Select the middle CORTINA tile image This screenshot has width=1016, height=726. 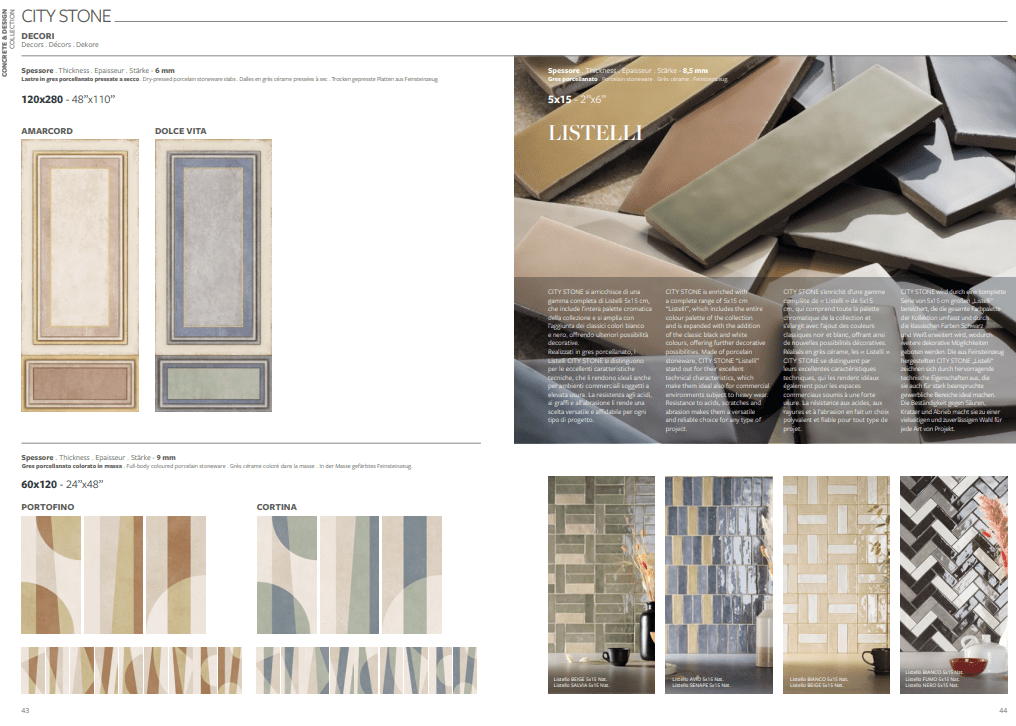click(349, 574)
